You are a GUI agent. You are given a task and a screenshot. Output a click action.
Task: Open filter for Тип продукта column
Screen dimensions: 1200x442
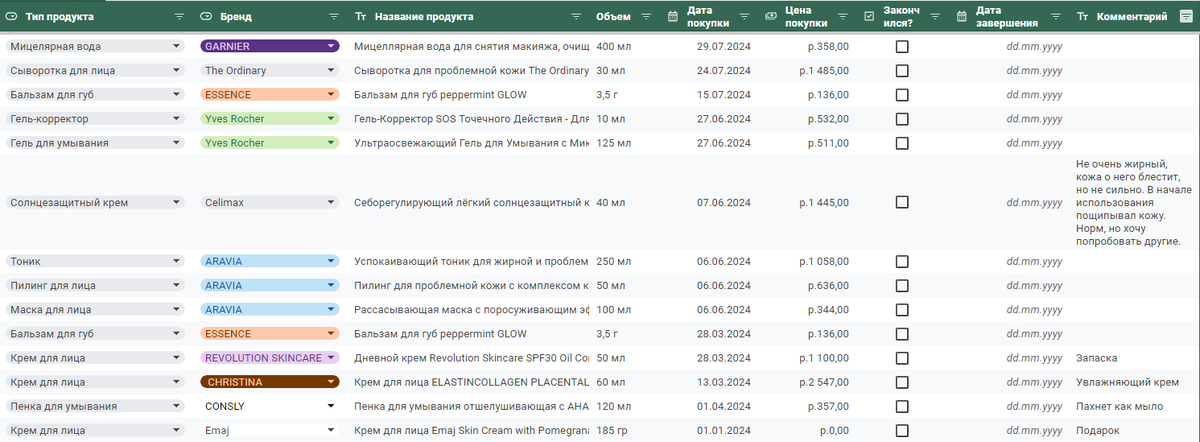click(179, 17)
